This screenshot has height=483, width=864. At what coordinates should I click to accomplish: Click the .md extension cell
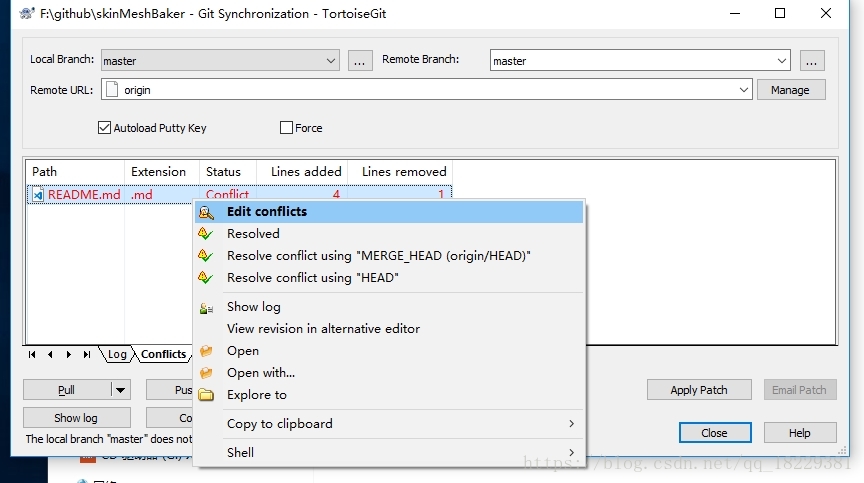coord(142,195)
